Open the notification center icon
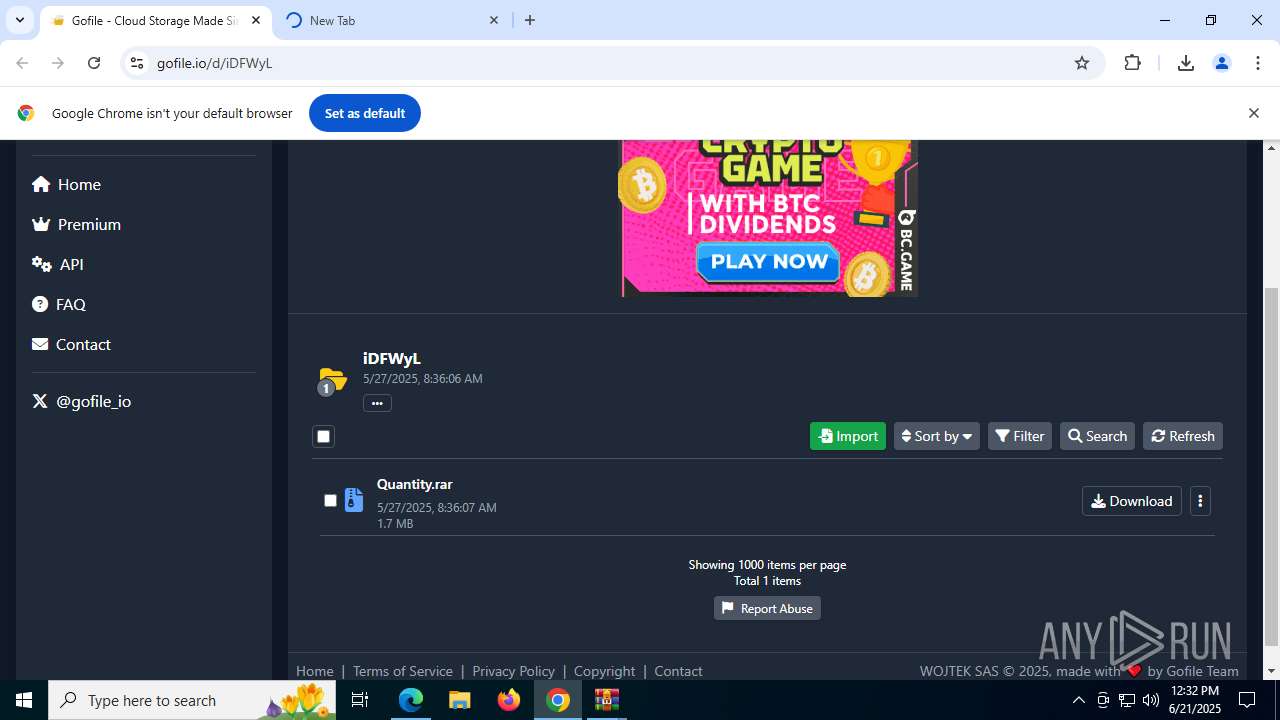 point(1247,700)
